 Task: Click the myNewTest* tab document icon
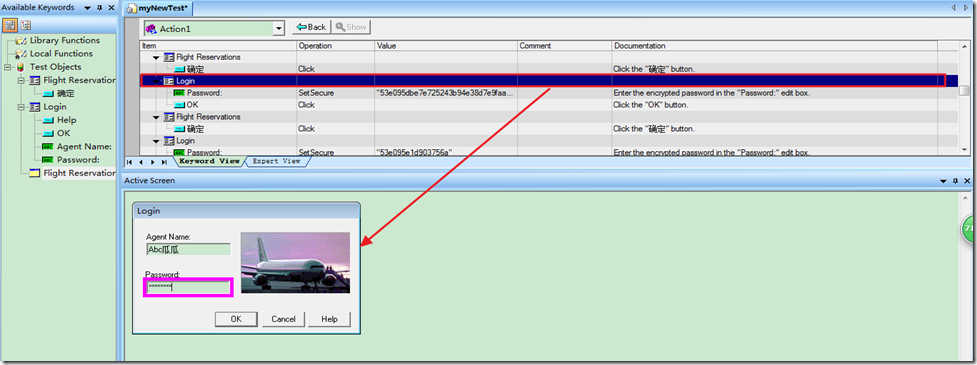coord(132,9)
